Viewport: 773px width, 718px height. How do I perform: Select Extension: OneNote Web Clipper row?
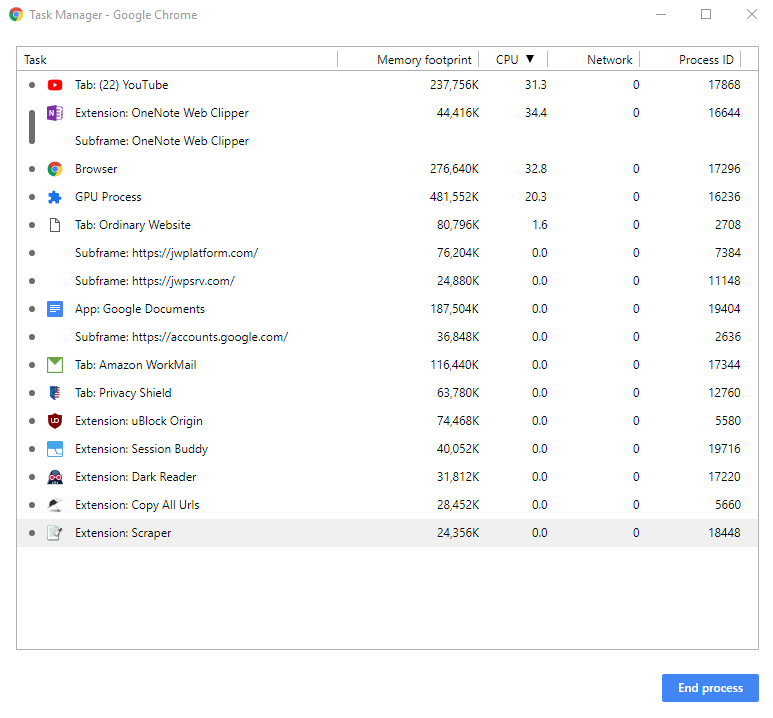click(x=387, y=113)
